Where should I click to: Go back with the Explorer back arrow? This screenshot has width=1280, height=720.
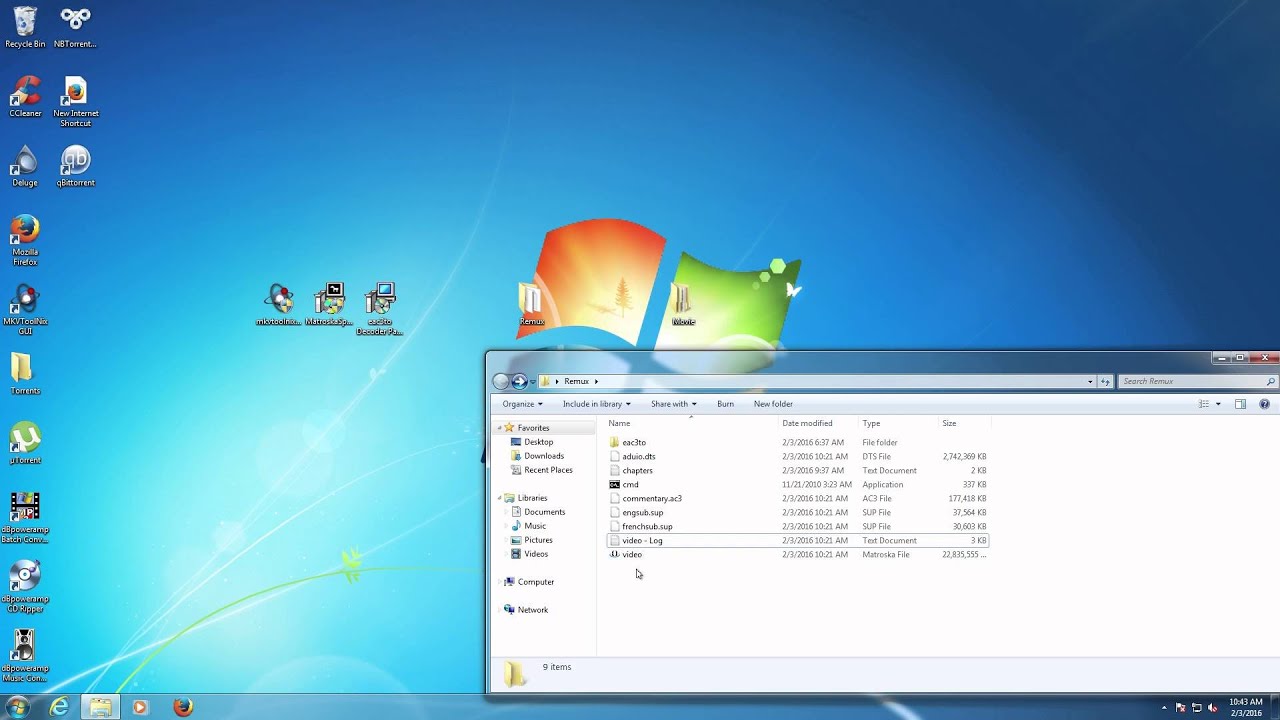tap(501, 381)
